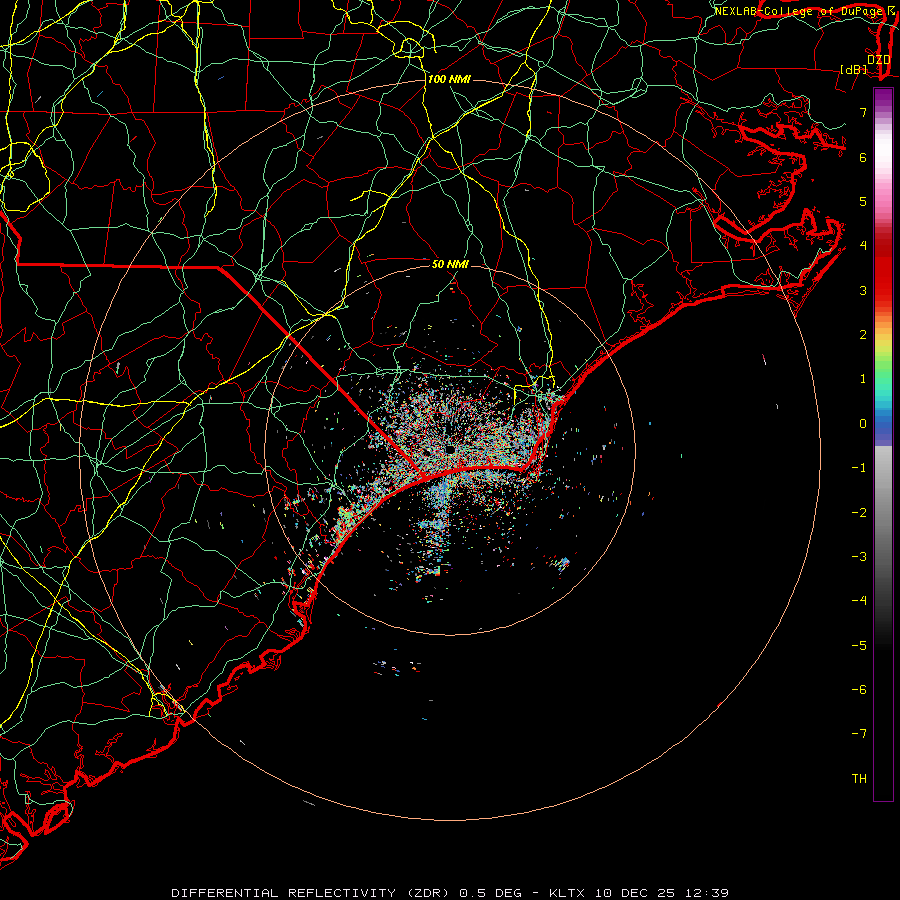Click the "6" value on the color scale
Viewport: 900px width, 900px height.
863,157
